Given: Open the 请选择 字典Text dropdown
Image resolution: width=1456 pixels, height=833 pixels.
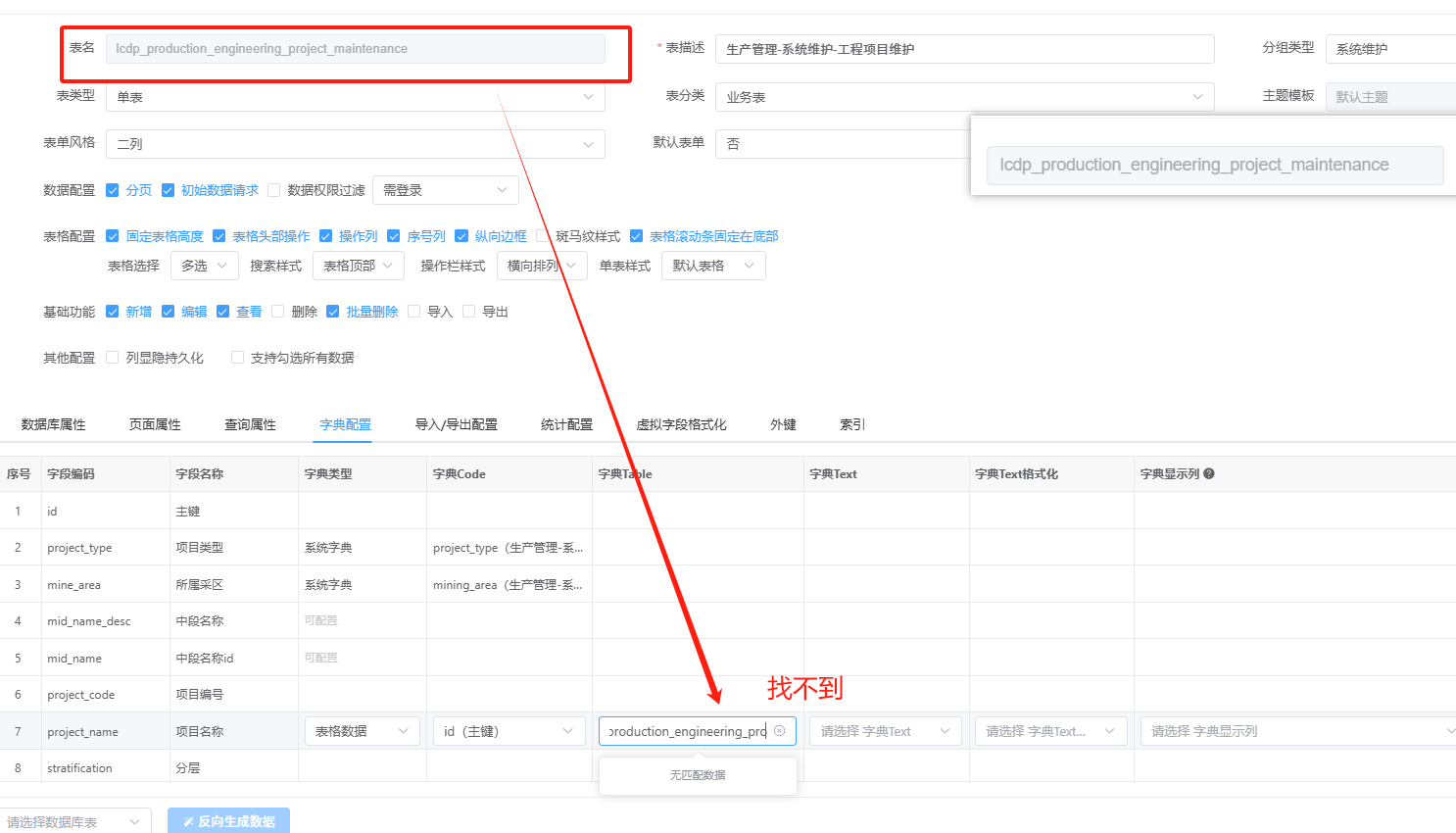Looking at the screenshot, I should 886,731.
